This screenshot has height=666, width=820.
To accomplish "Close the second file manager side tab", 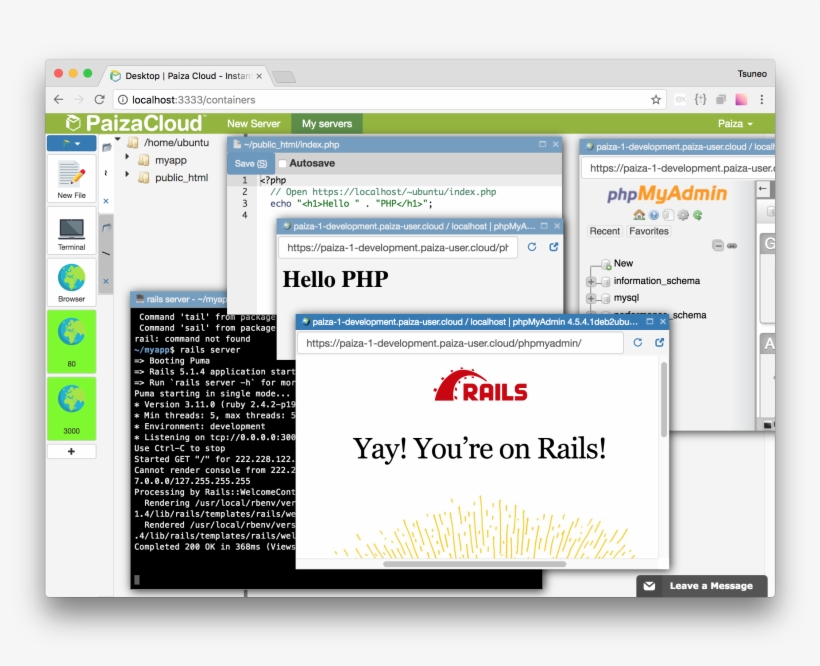I will [106, 281].
